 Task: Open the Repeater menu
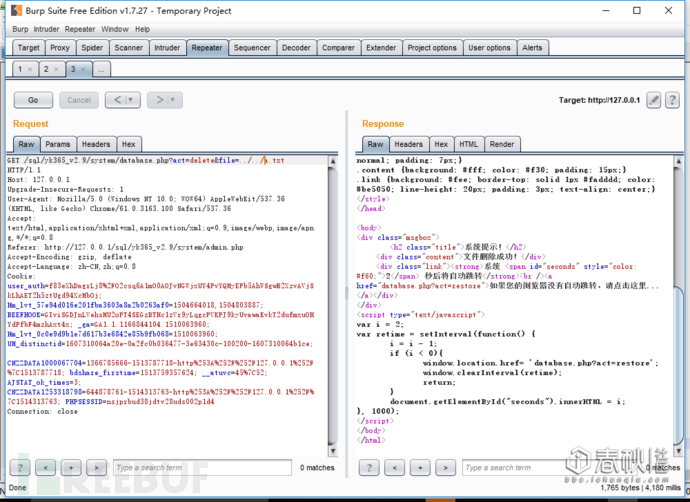pos(80,29)
